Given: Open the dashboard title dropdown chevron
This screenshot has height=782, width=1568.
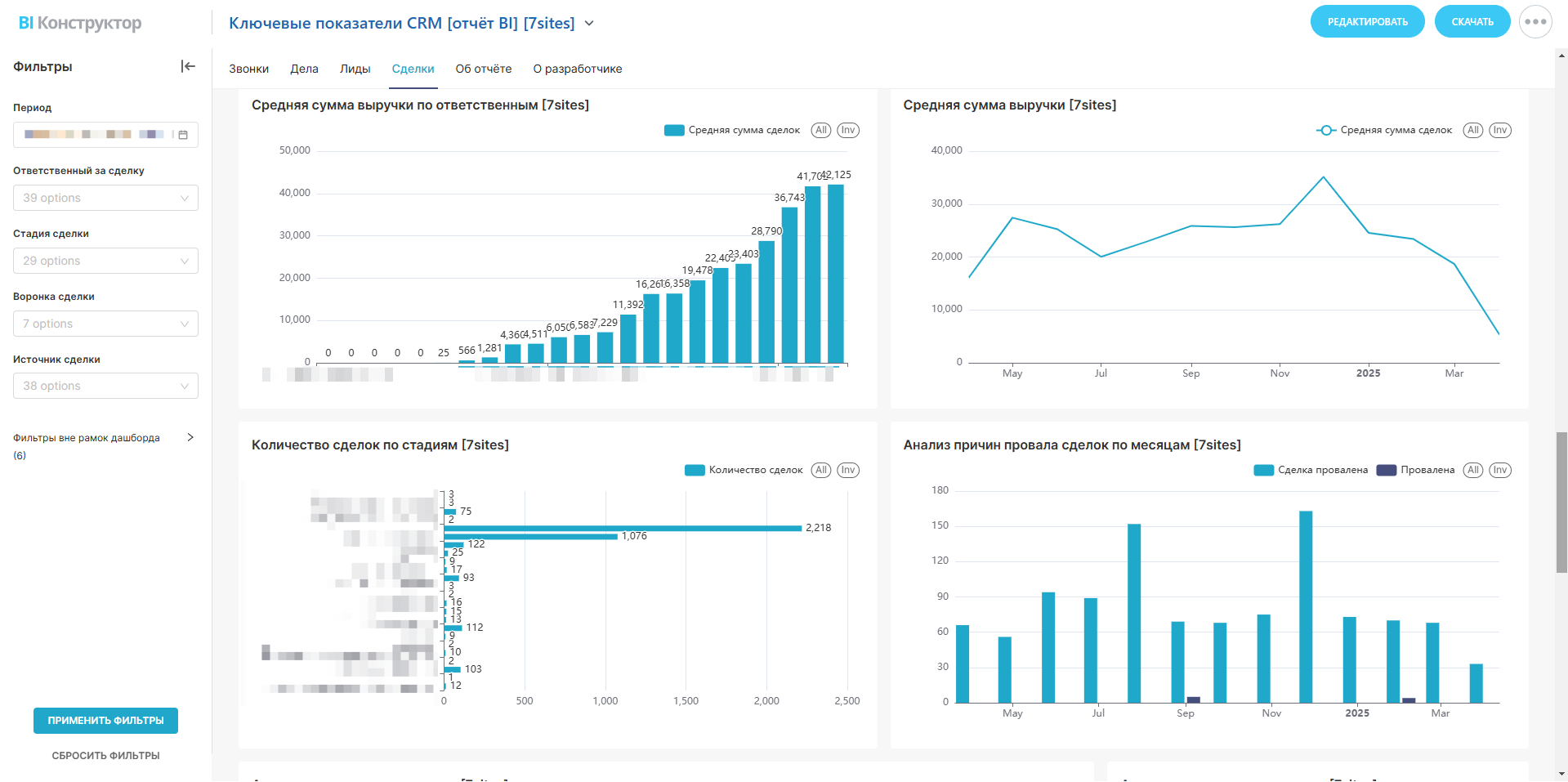Looking at the screenshot, I should point(589,24).
